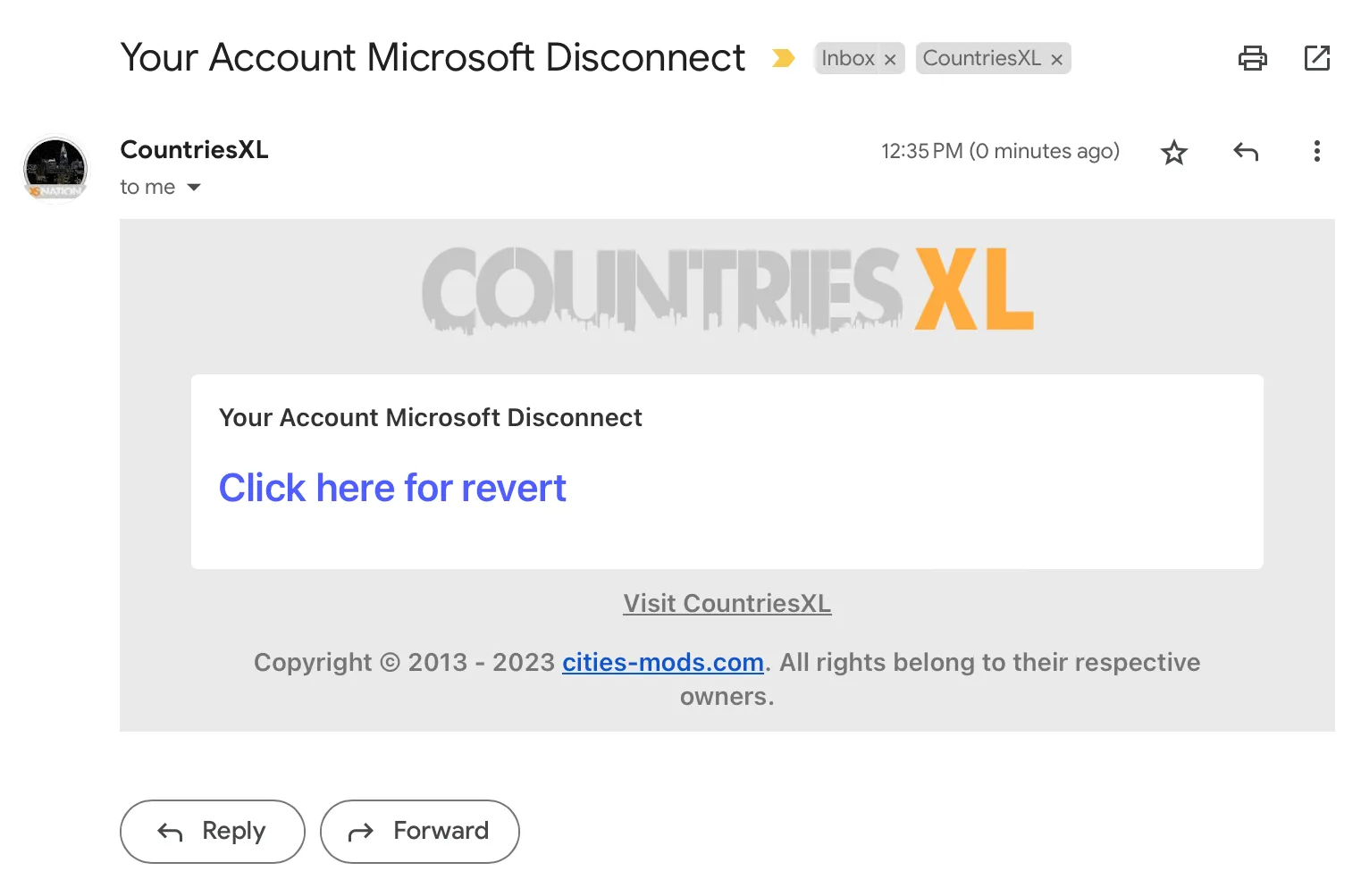Open the cities-mods.com link
The width and height of the screenshot is (1361, 896).
pyautogui.click(x=662, y=663)
